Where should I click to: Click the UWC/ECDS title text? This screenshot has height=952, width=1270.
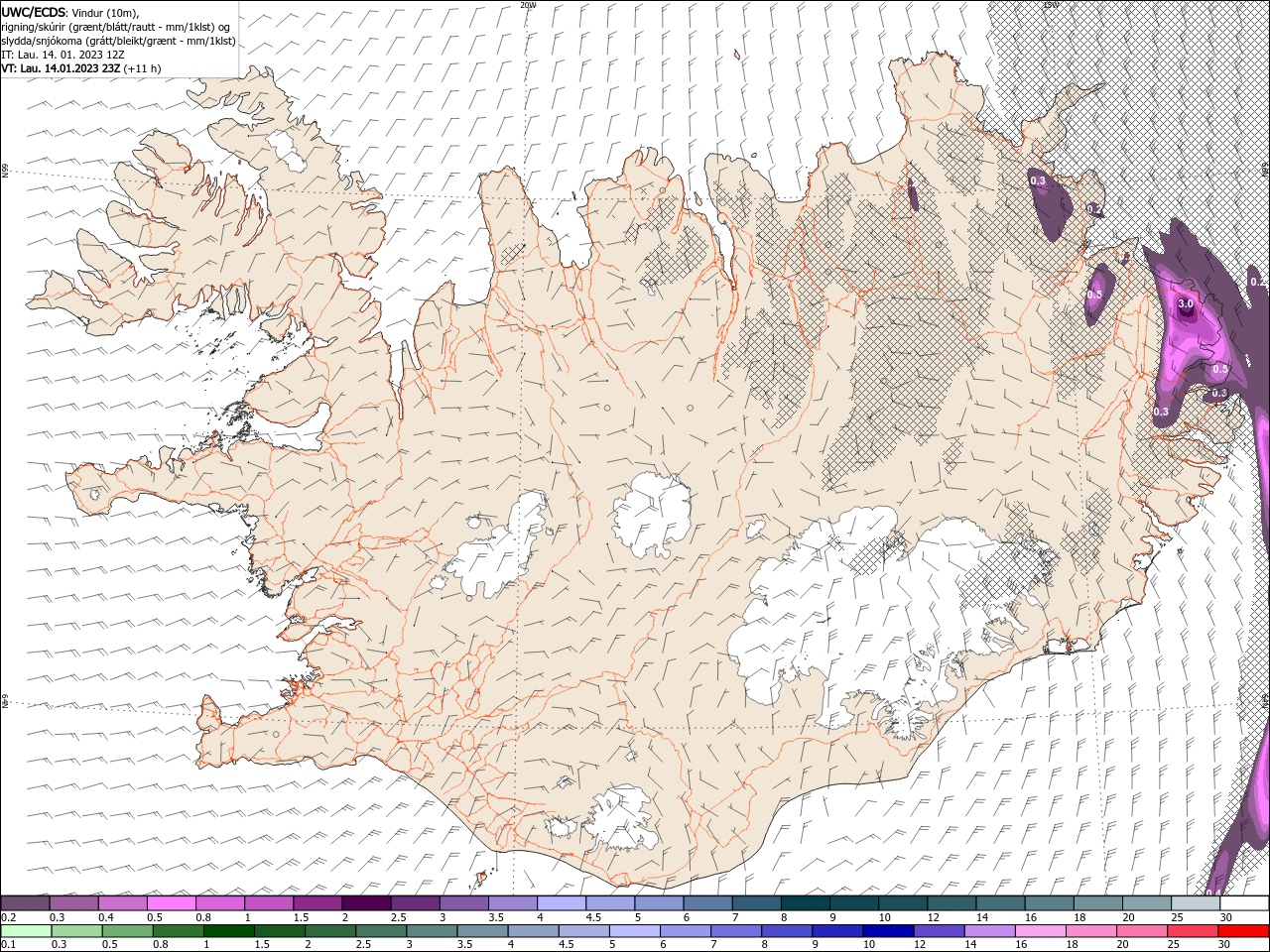pos(35,11)
